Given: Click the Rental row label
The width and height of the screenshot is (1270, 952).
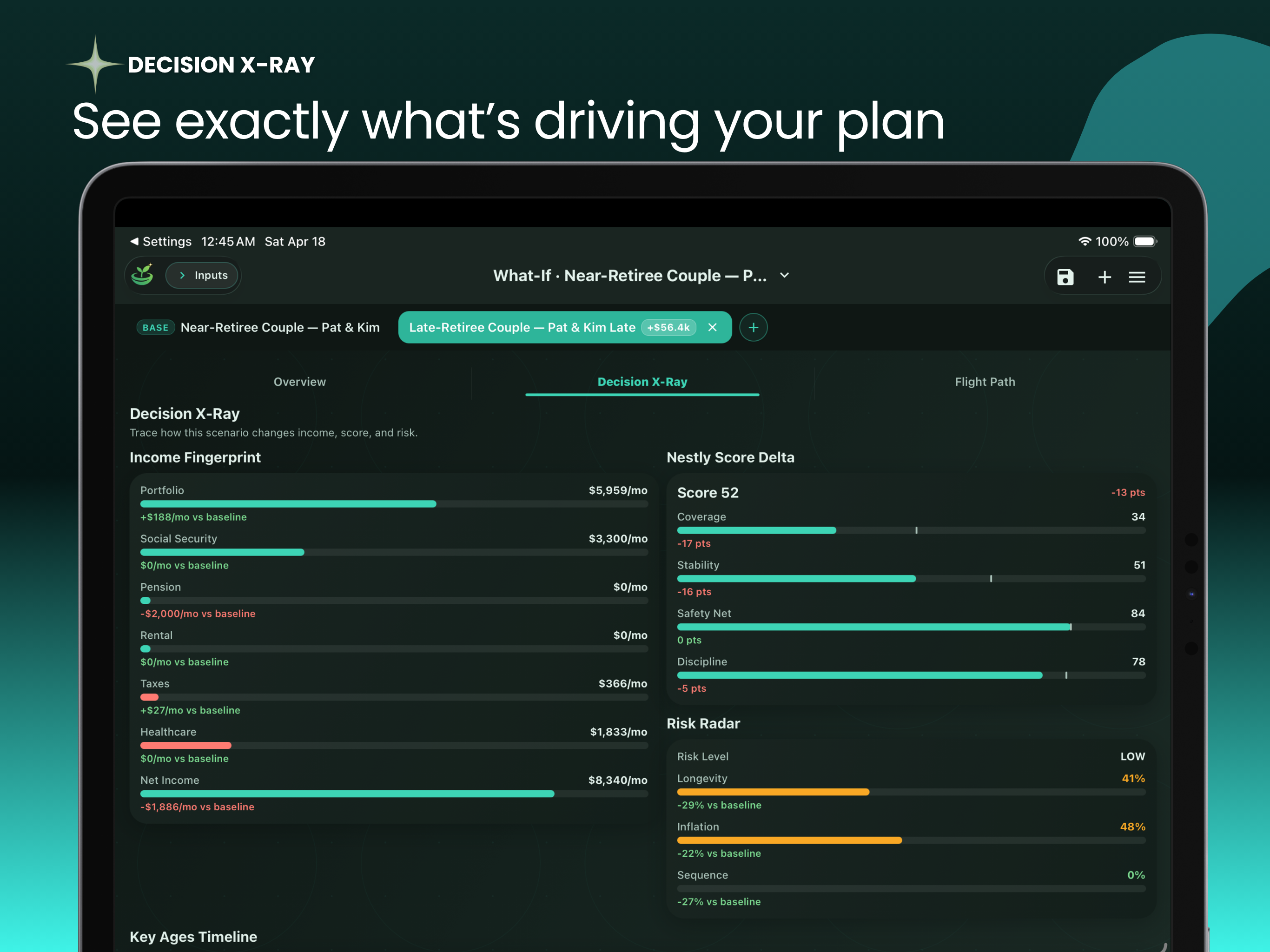Looking at the screenshot, I should pyautogui.click(x=156, y=635).
